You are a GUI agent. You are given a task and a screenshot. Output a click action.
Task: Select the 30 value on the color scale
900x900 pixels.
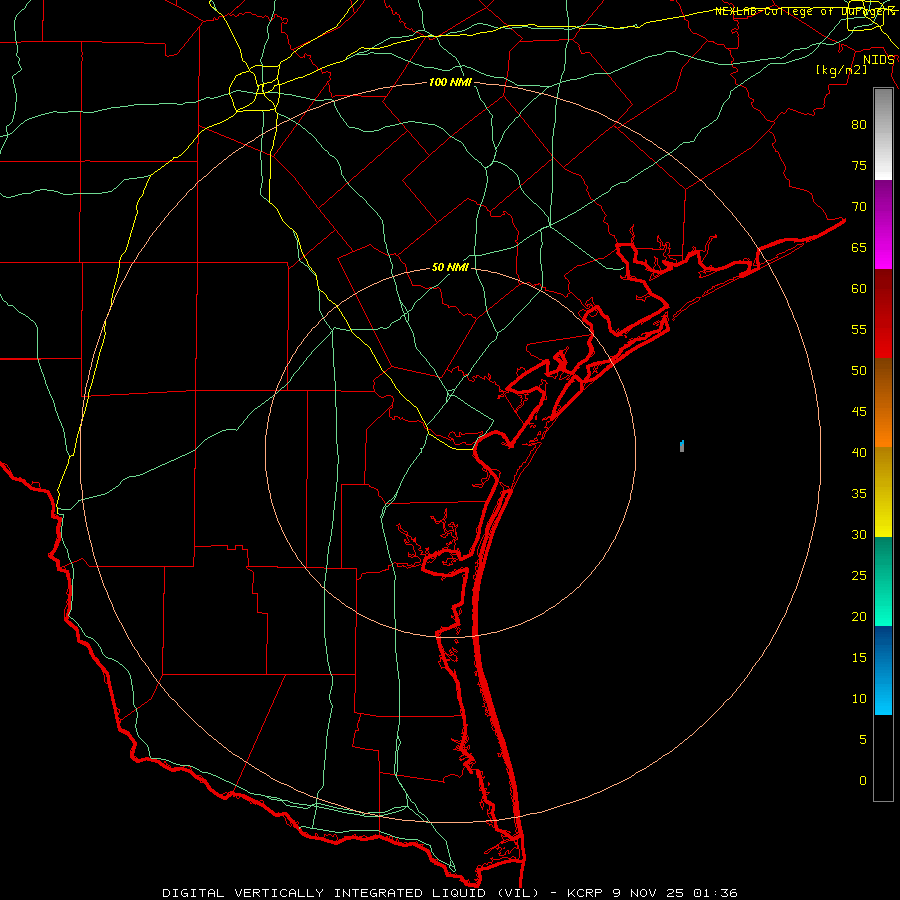coord(859,534)
